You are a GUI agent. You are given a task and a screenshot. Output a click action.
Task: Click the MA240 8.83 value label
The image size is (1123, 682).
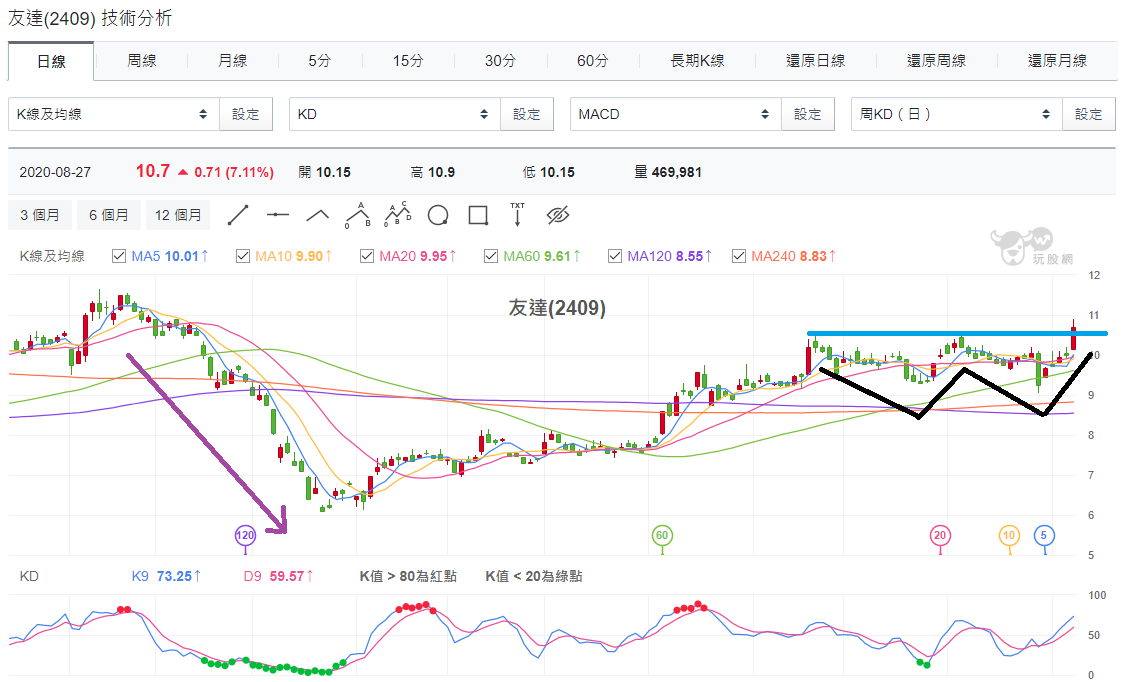pos(794,256)
